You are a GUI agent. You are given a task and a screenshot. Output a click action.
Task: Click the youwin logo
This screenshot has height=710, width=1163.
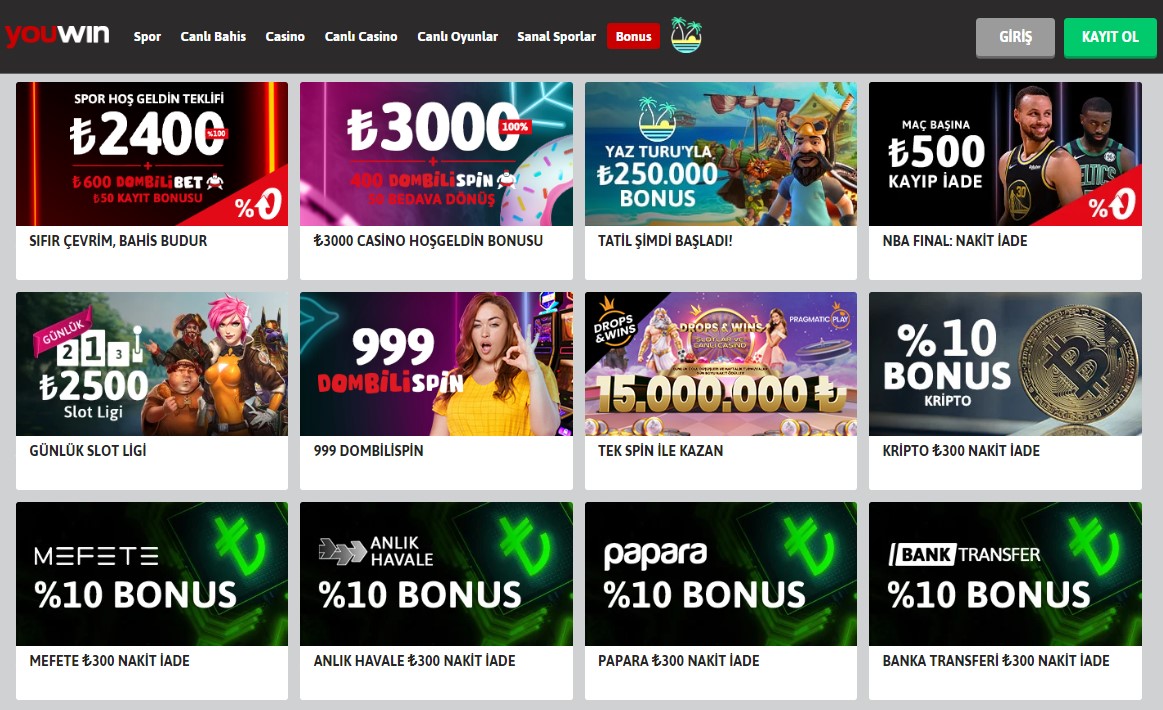pos(57,35)
